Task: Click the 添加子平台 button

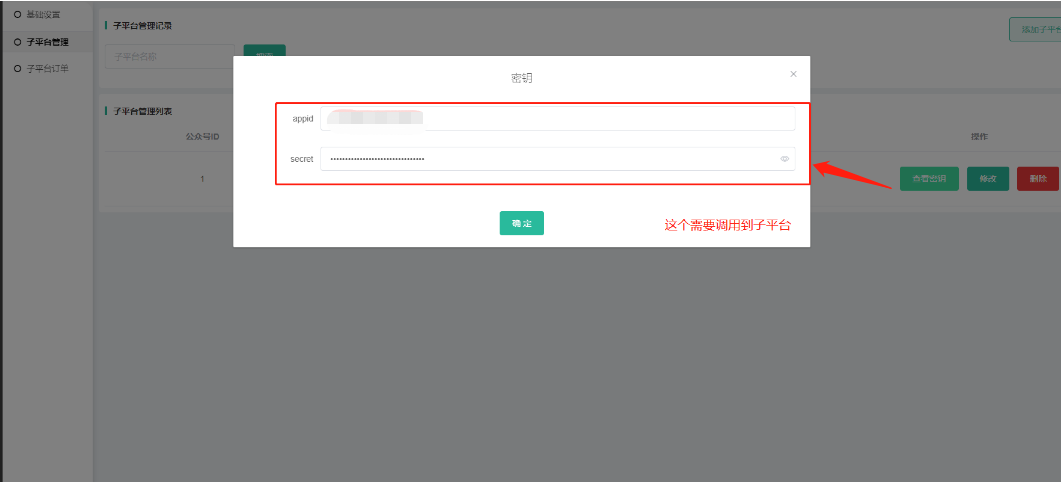Action: click(x=1035, y=30)
